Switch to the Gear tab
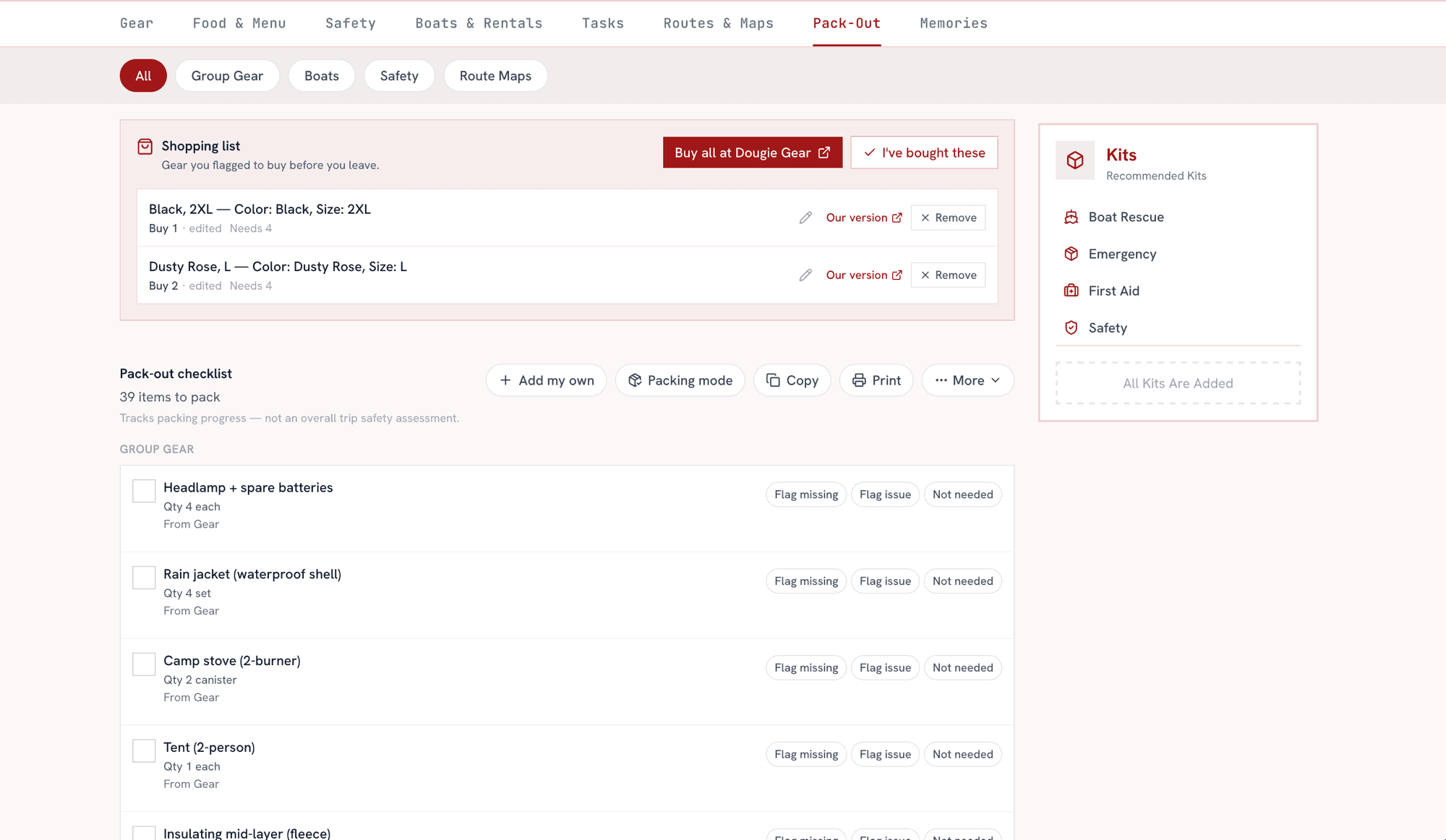 (x=137, y=23)
